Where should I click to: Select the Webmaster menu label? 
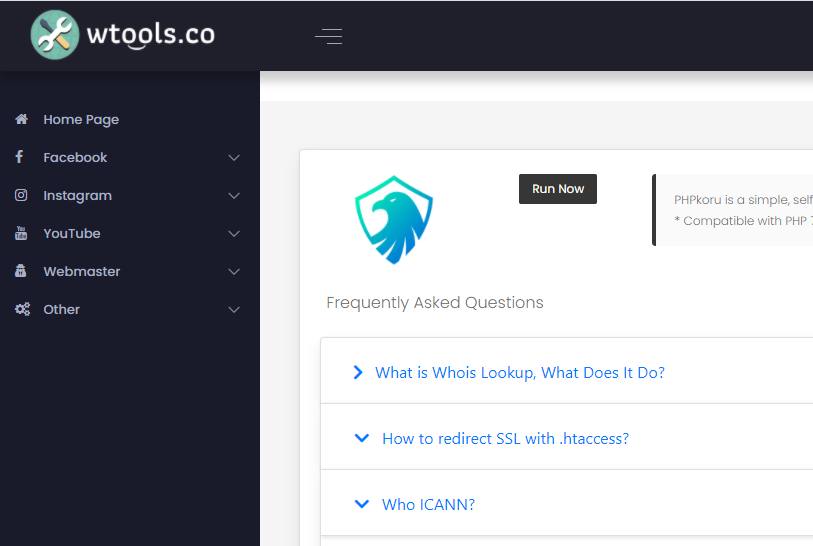[x=82, y=271]
